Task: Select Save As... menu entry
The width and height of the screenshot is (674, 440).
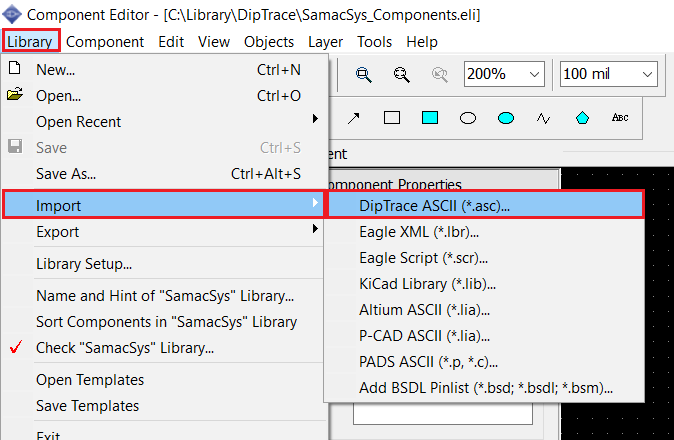Action: pyautogui.click(x=163, y=174)
